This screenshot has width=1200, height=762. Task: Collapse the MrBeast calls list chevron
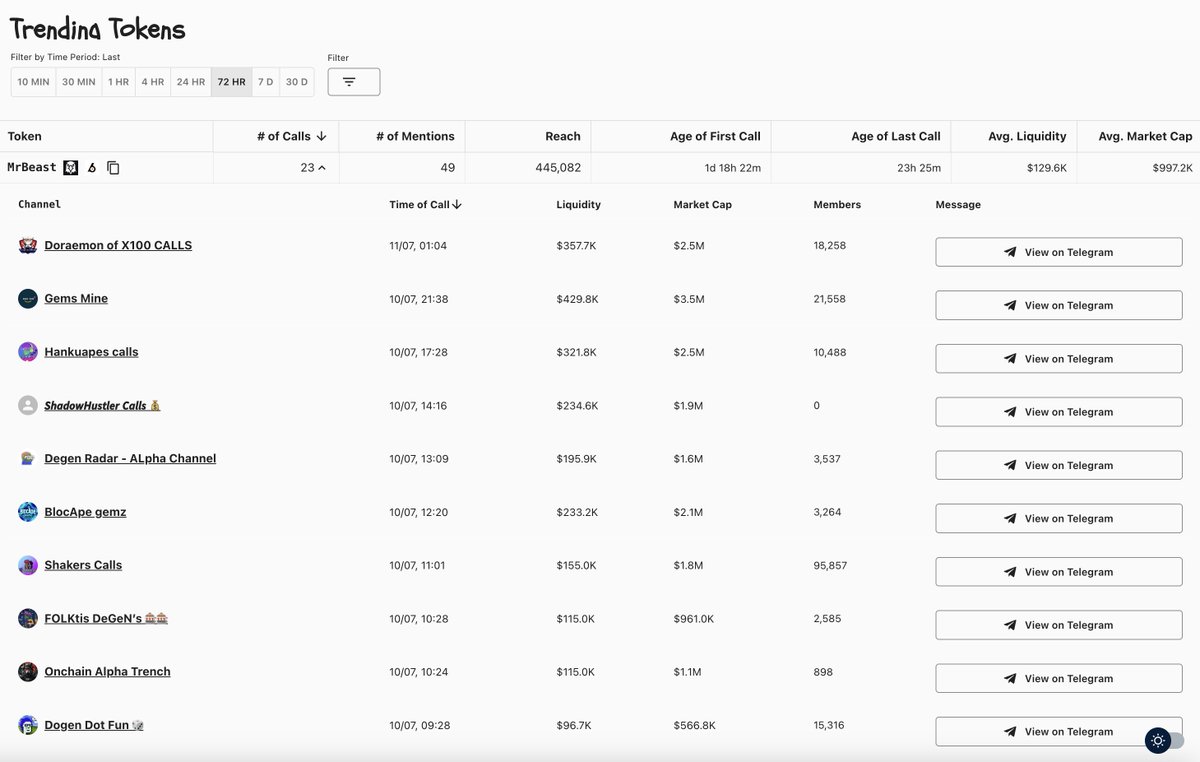pos(321,168)
